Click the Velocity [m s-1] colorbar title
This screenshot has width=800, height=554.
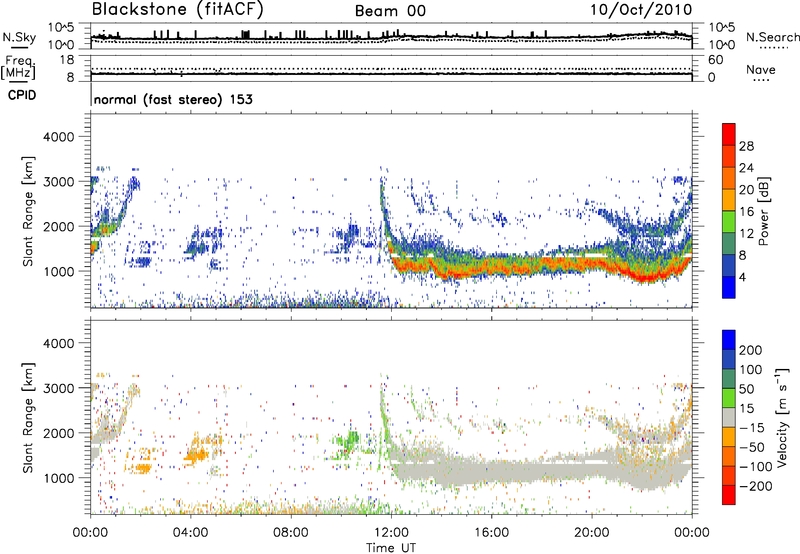pos(781,417)
